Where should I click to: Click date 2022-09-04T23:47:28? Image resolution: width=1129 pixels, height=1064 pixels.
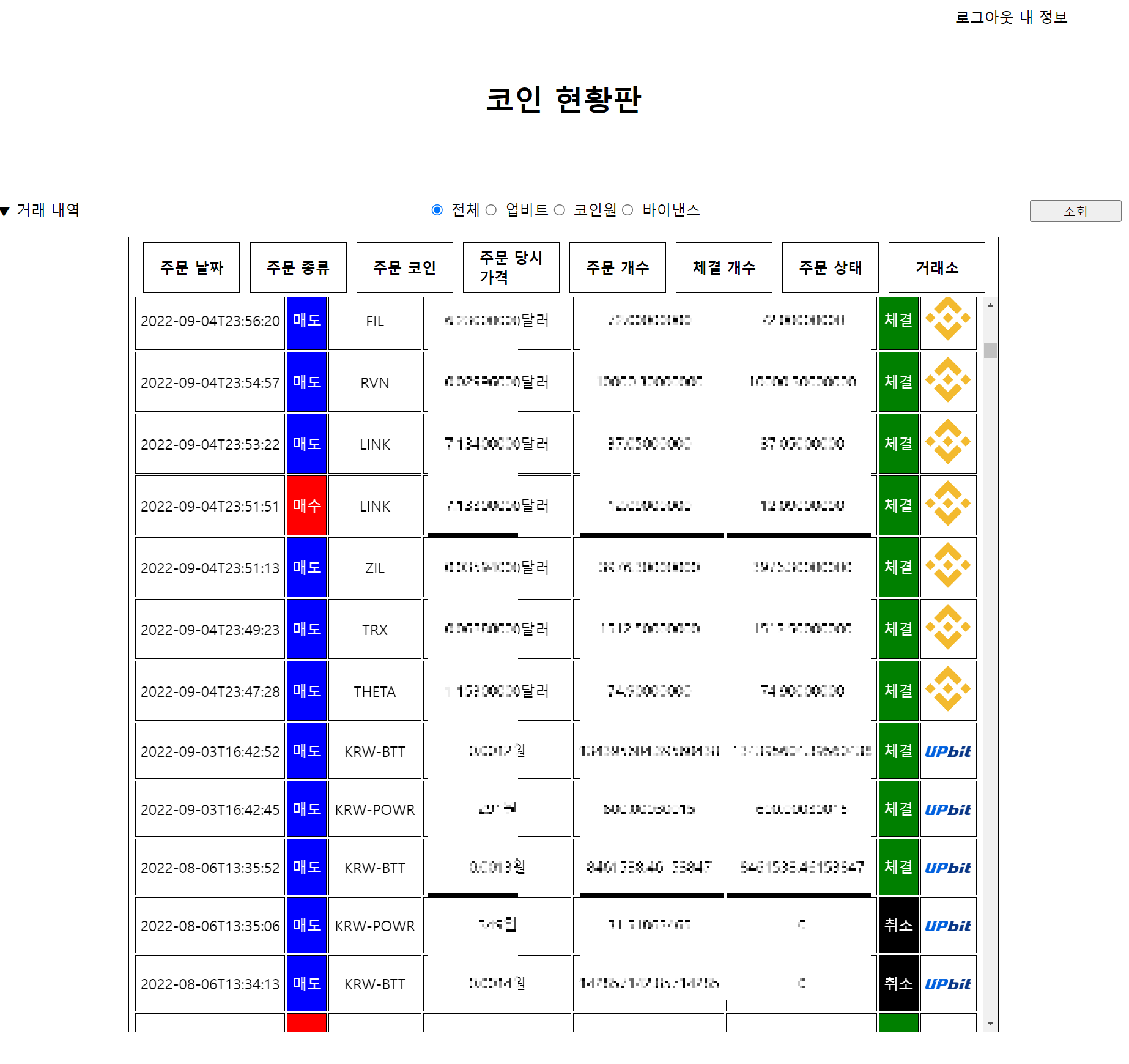(210, 692)
